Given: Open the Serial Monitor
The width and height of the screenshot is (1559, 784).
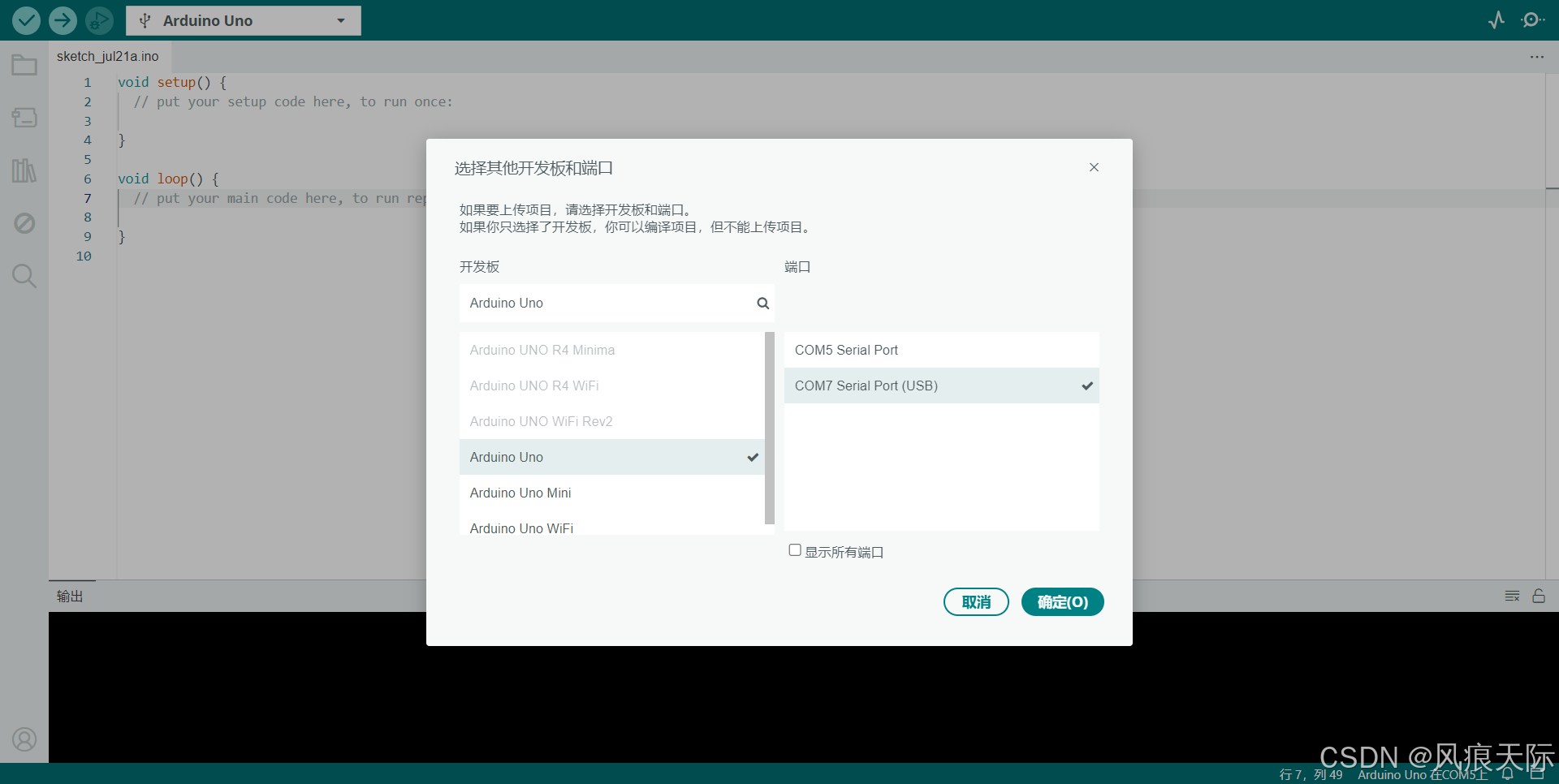Looking at the screenshot, I should (x=1533, y=20).
